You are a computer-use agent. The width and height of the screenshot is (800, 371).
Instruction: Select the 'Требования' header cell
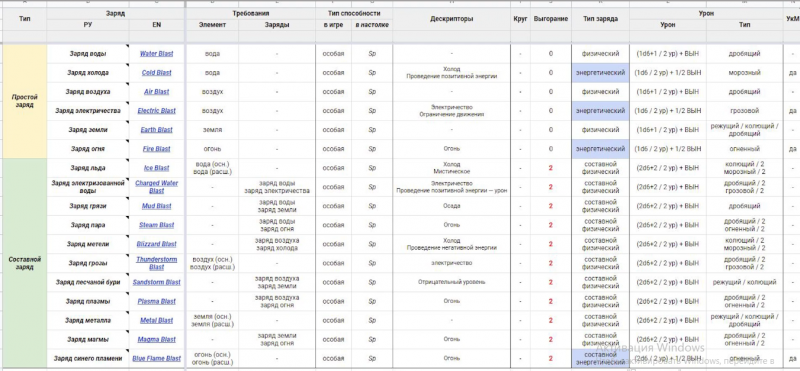pyautogui.click(x=251, y=13)
